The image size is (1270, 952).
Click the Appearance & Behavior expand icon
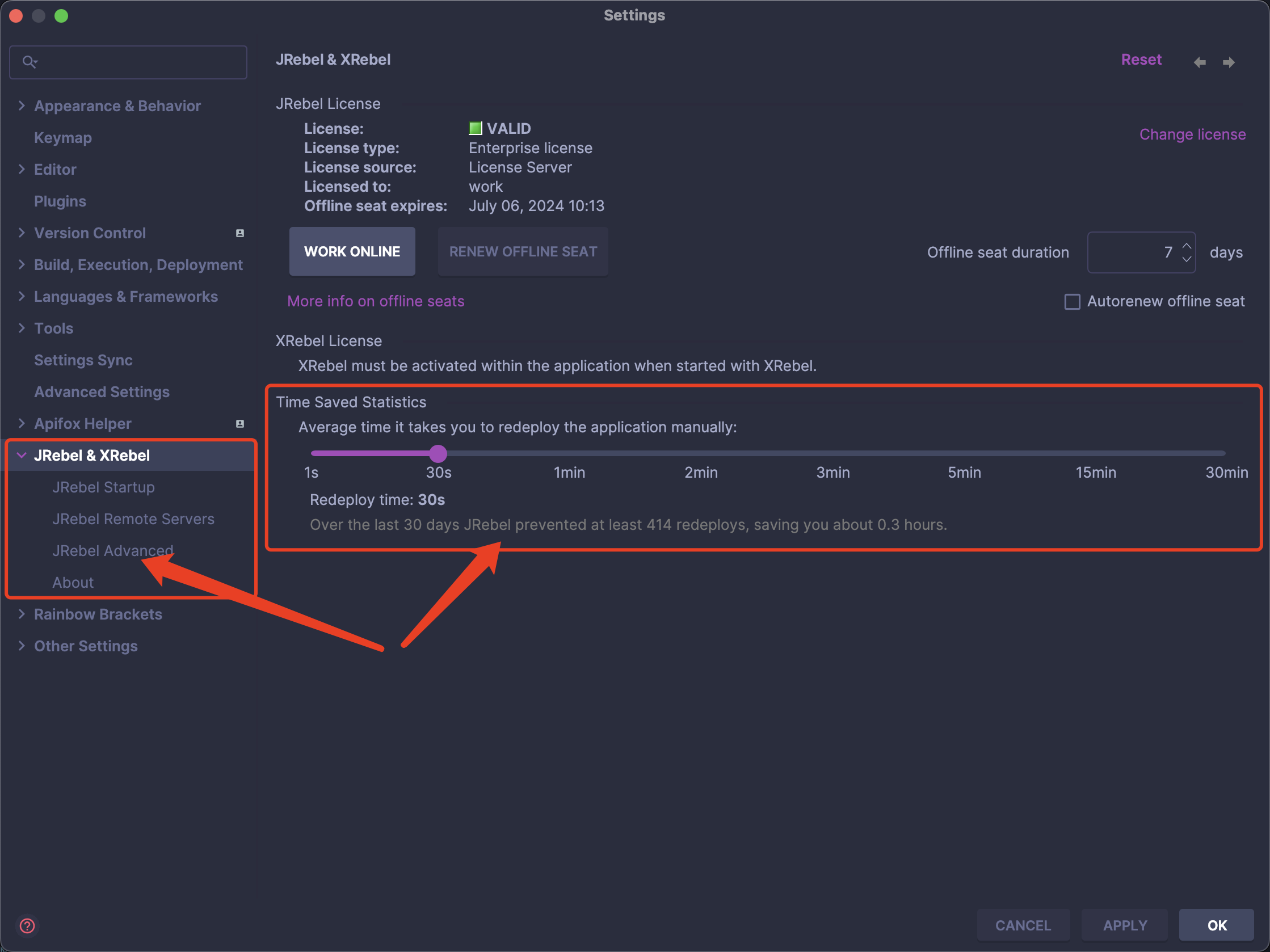(22, 105)
